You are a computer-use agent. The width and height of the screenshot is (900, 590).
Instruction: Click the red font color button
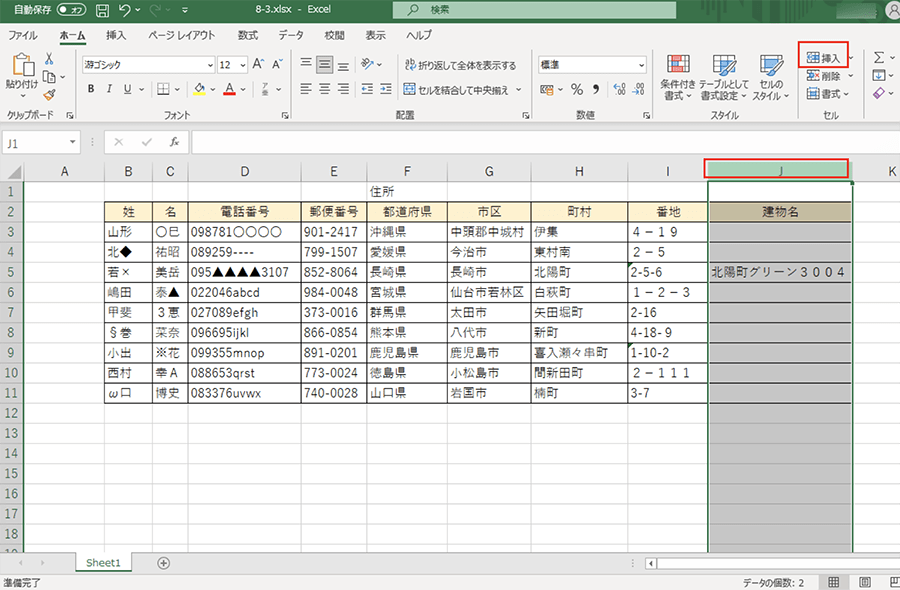pyautogui.click(x=229, y=89)
